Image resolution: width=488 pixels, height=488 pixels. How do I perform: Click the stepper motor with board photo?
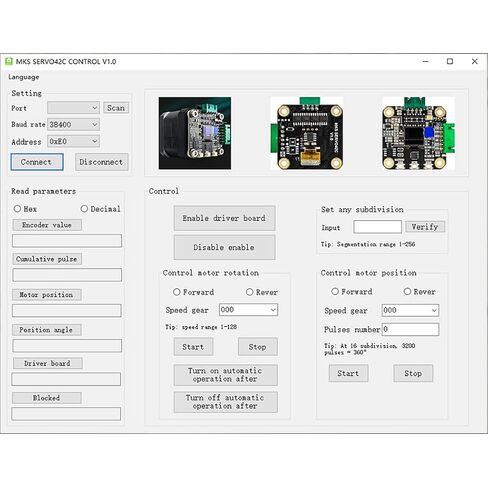[x=195, y=133]
